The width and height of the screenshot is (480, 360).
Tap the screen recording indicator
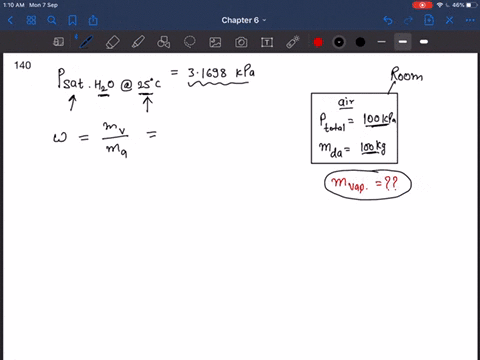point(422,5)
